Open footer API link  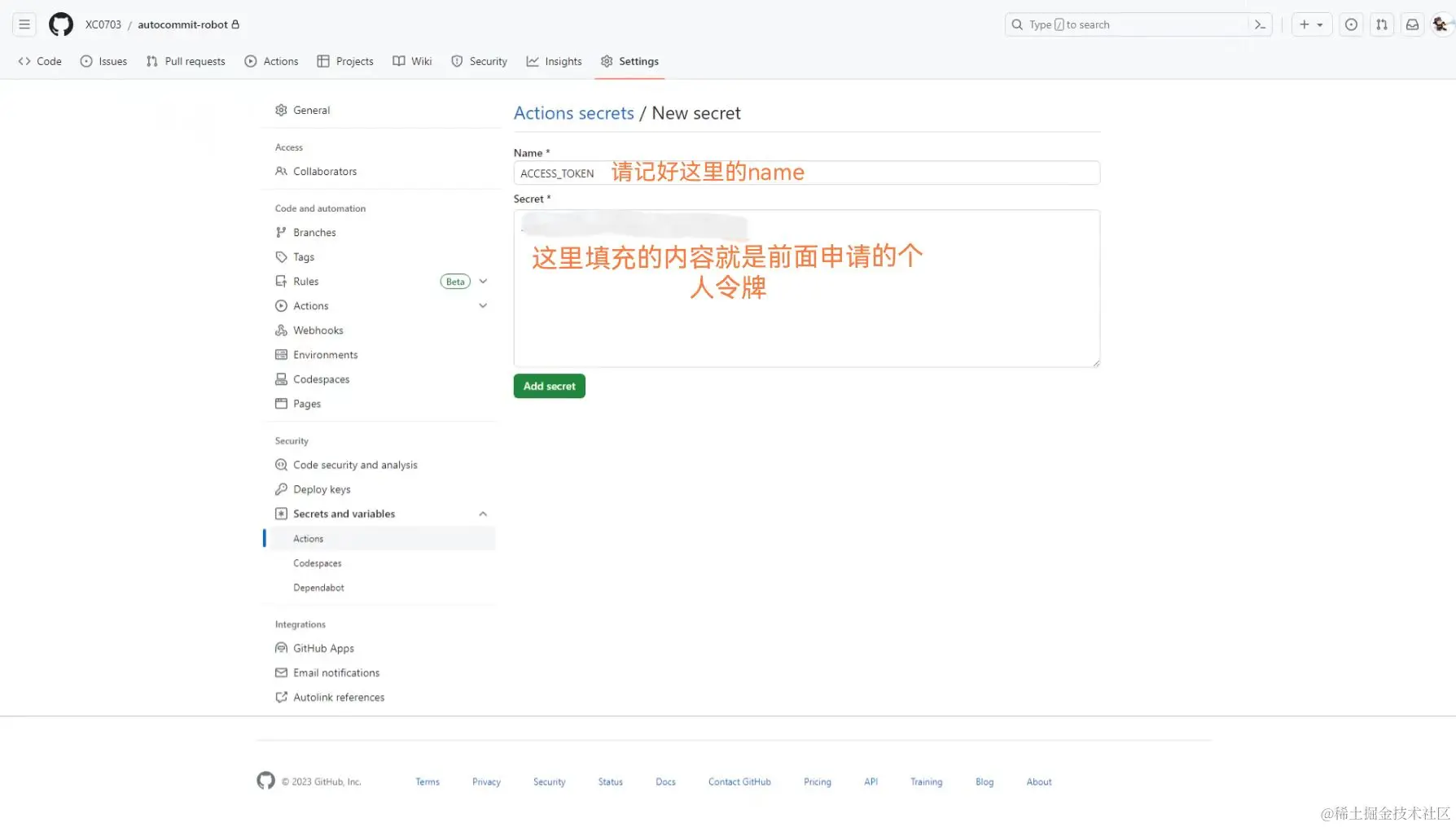point(871,781)
